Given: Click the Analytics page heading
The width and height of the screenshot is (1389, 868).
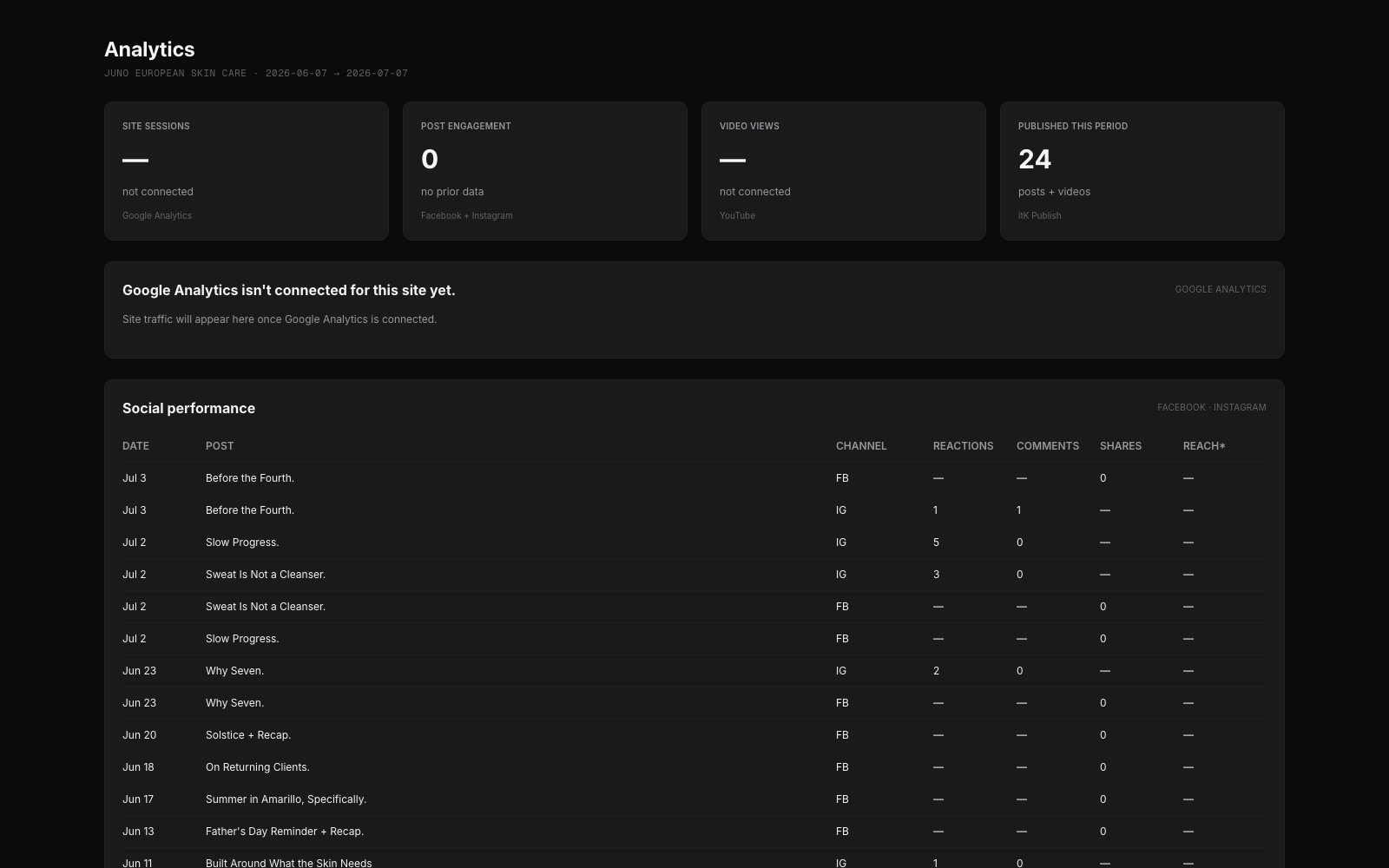Looking at the screenshot, I should (149, 49).
